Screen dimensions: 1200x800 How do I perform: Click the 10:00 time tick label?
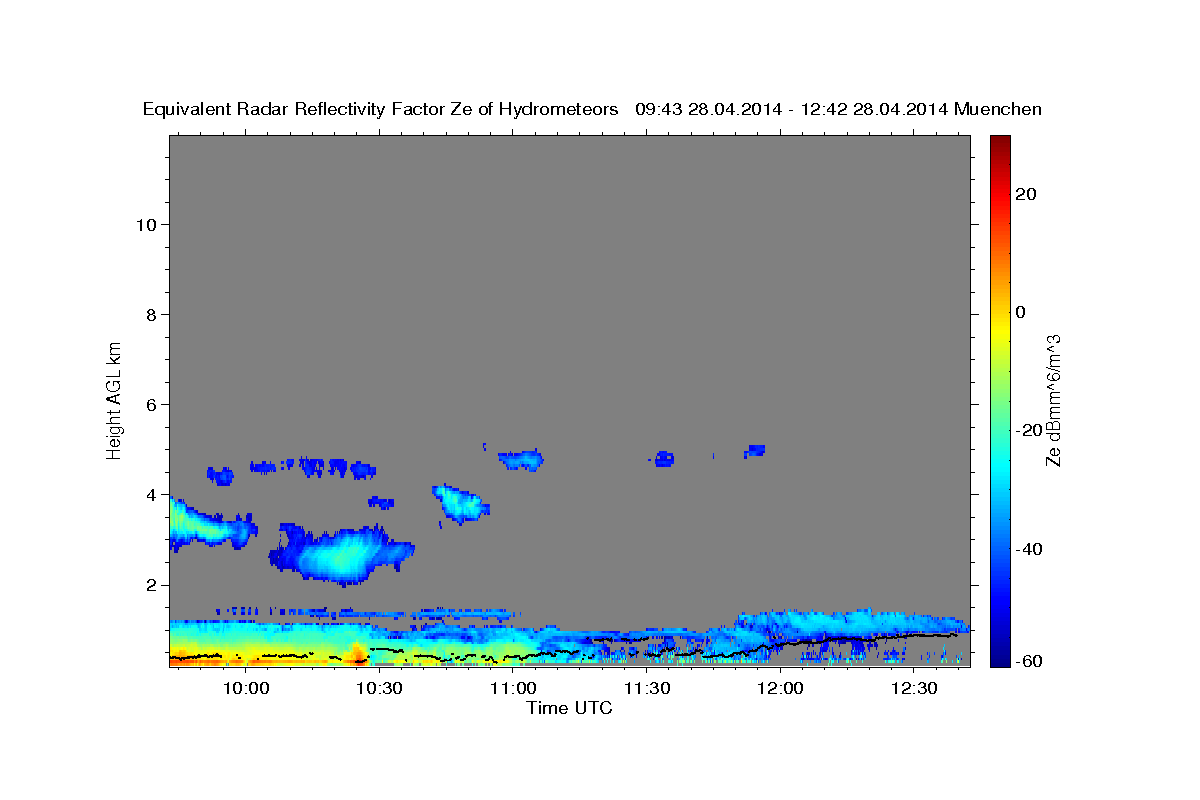click(245, 689)
